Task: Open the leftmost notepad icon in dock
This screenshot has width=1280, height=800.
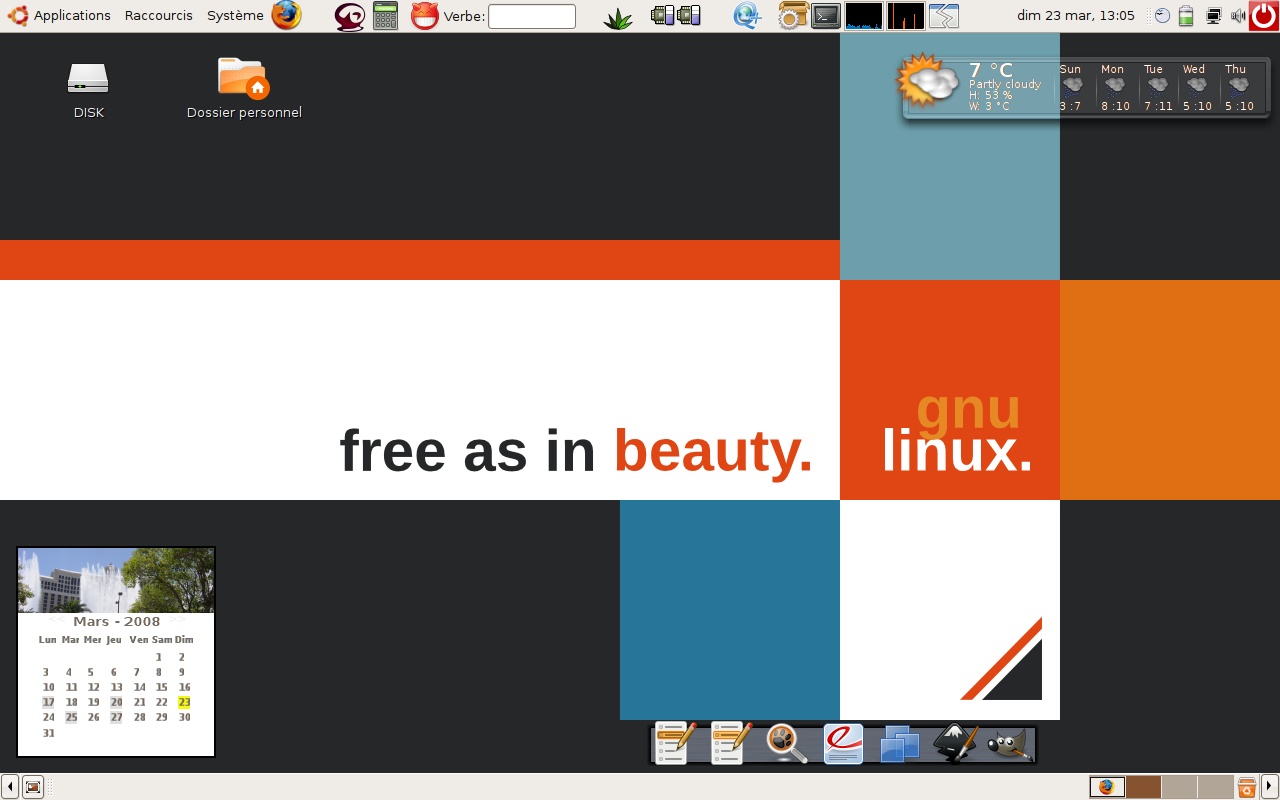Action: [x=675, y=743]
